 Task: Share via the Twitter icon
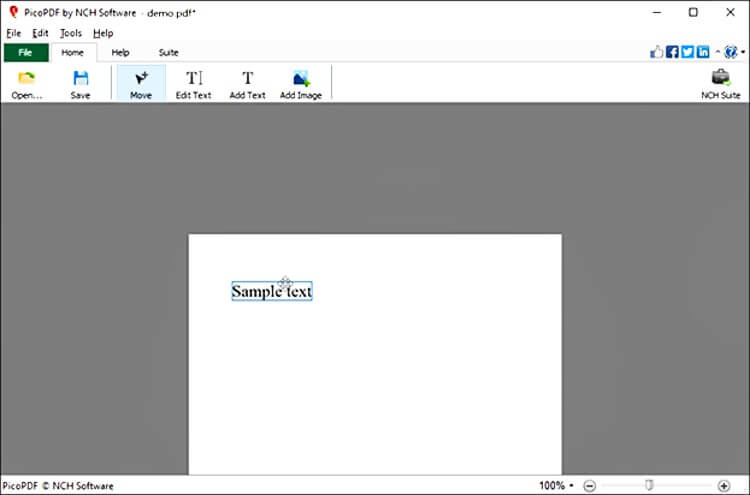click(687, 52)
